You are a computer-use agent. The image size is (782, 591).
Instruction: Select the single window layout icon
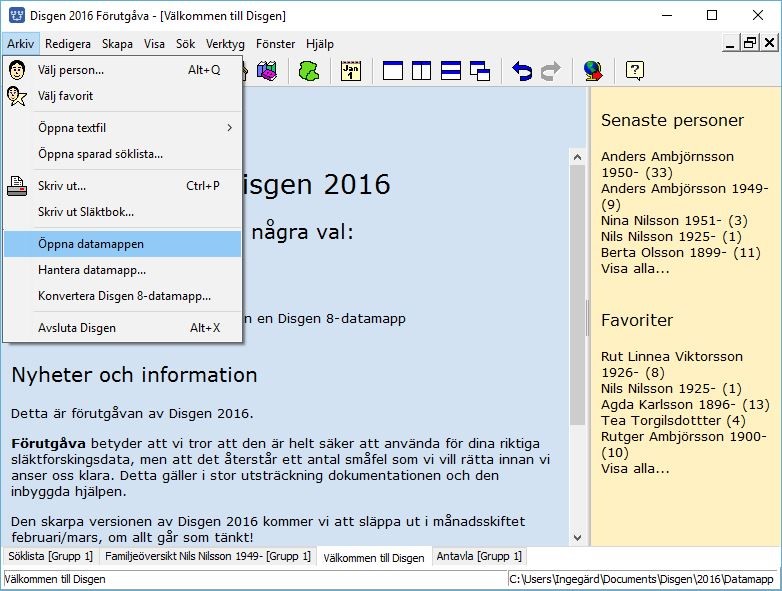tap(392, 71)
